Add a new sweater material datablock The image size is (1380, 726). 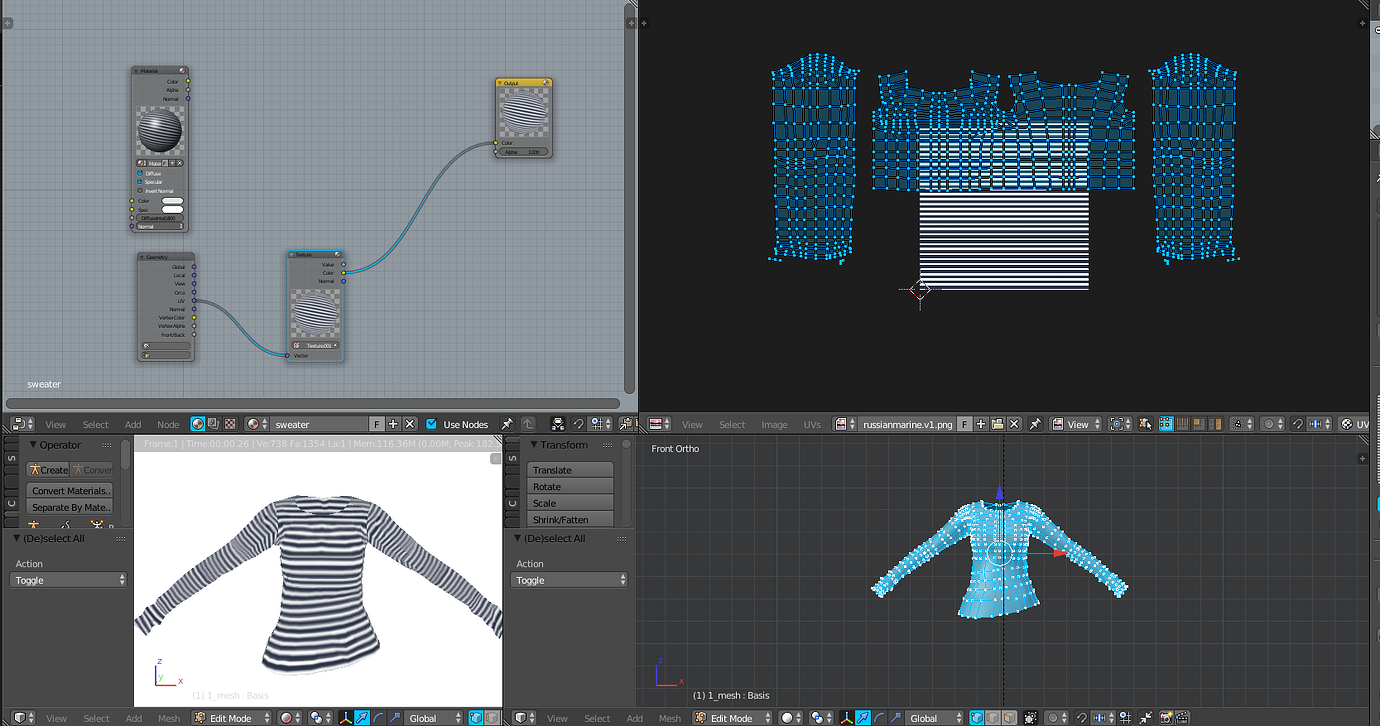pyautogui.click(x=393, y=424)
